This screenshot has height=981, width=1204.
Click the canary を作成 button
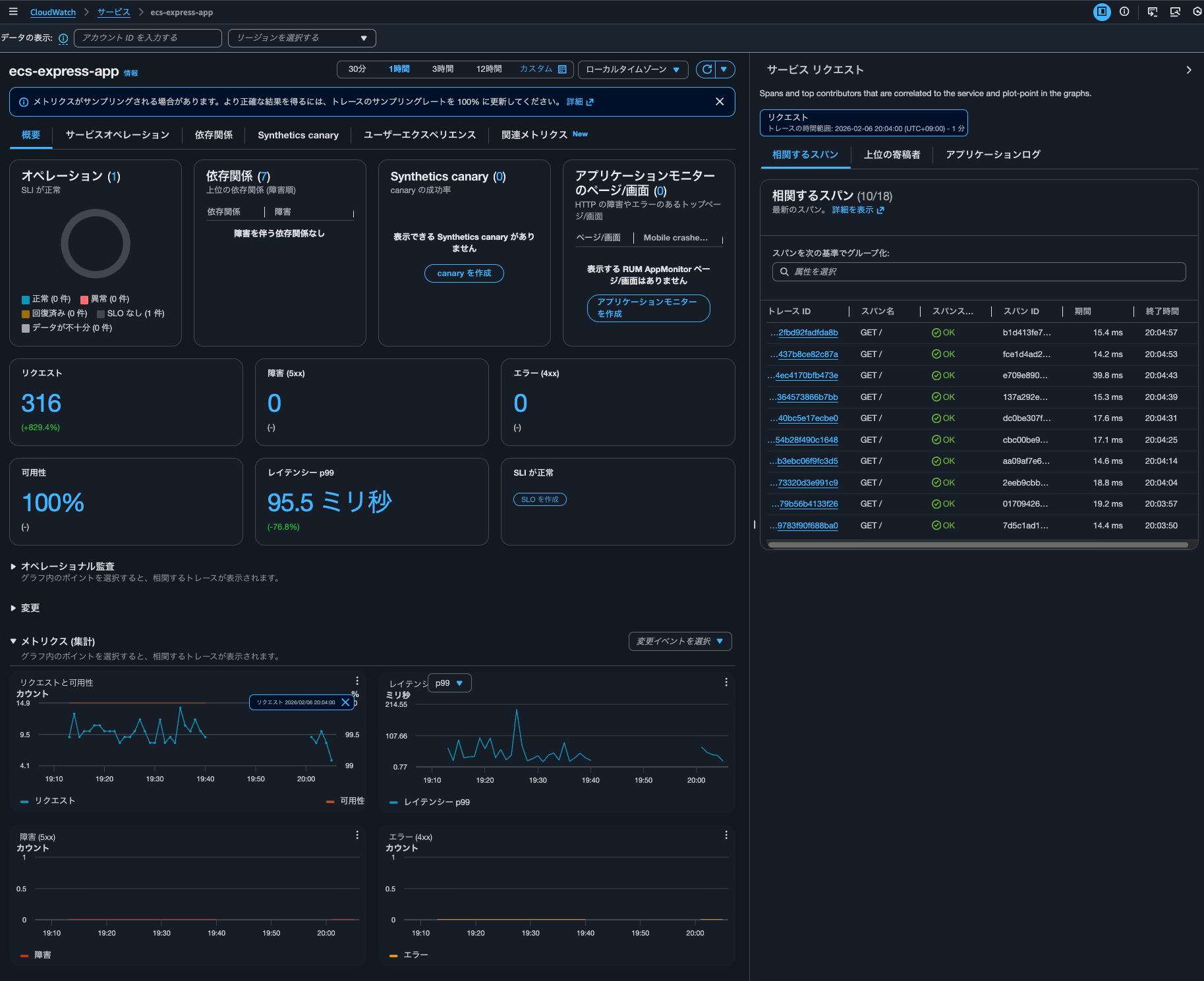[x=464, y=273]
